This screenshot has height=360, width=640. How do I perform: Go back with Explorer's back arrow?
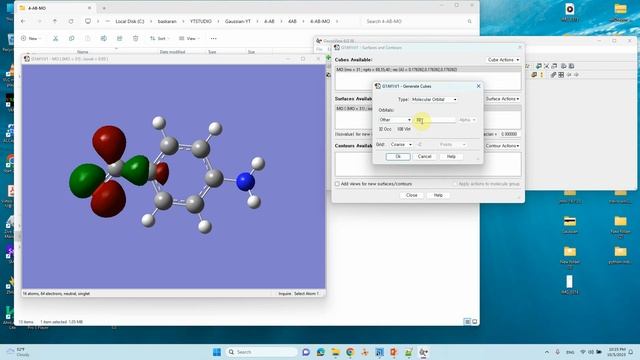(23, 21)
